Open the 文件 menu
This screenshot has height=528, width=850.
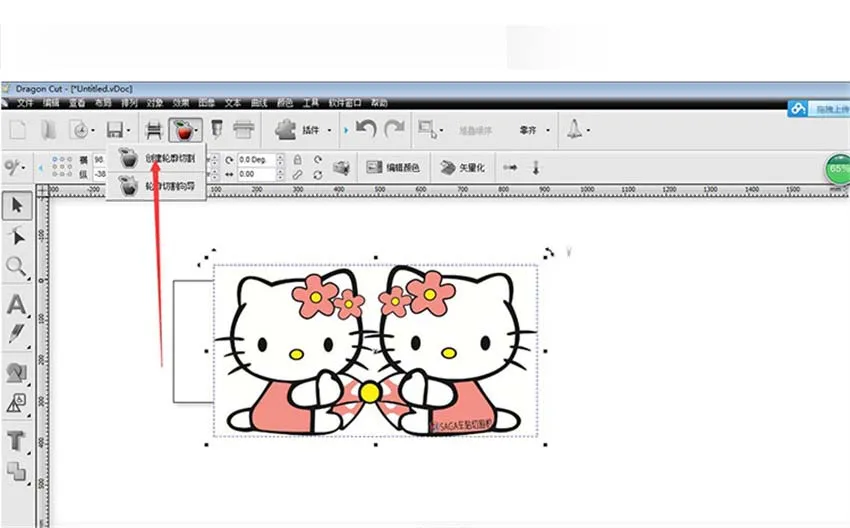pos(25,102)
